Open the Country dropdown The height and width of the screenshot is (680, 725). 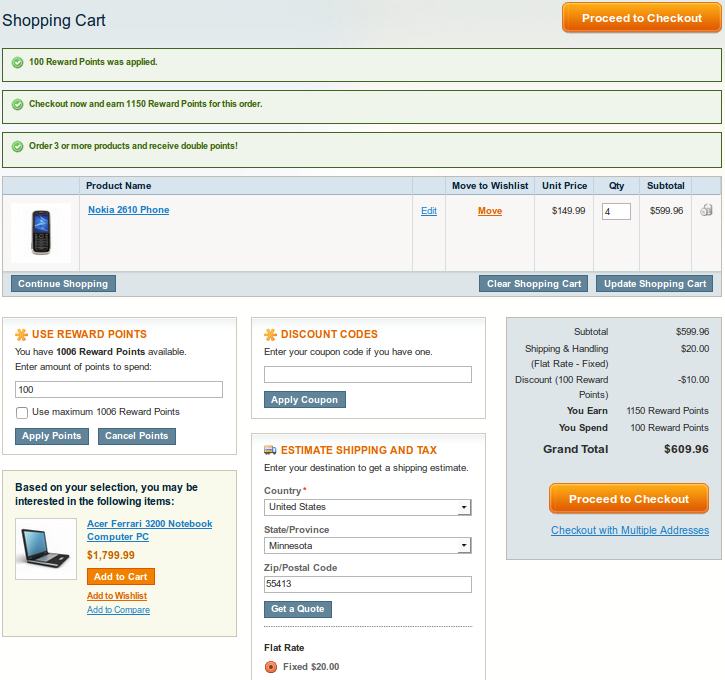click(x=367, y=507)
